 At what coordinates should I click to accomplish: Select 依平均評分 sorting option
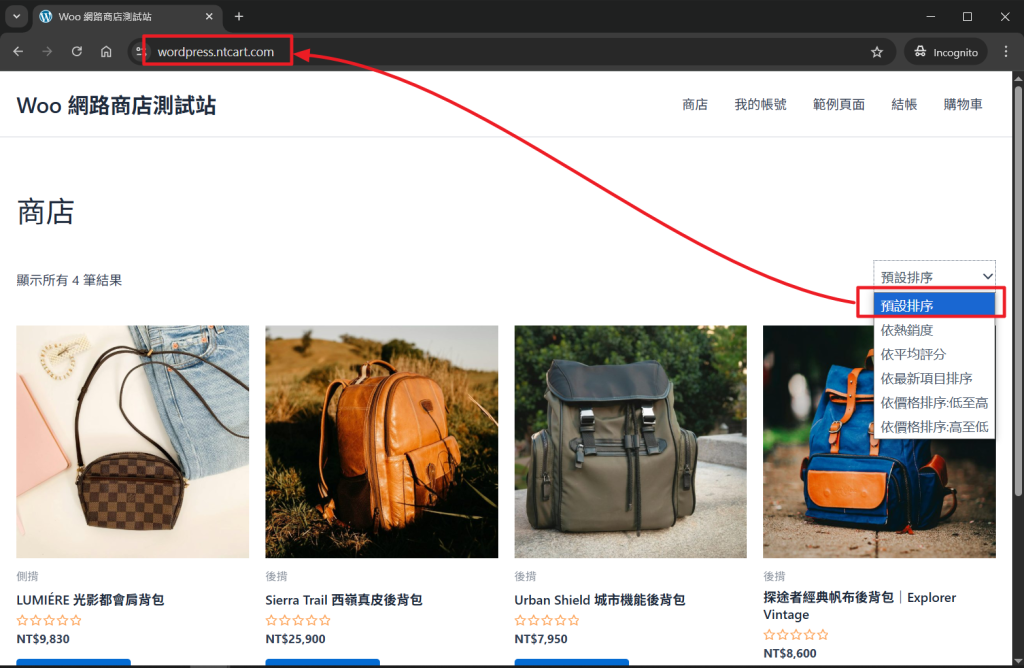click(x=934, y=354)
